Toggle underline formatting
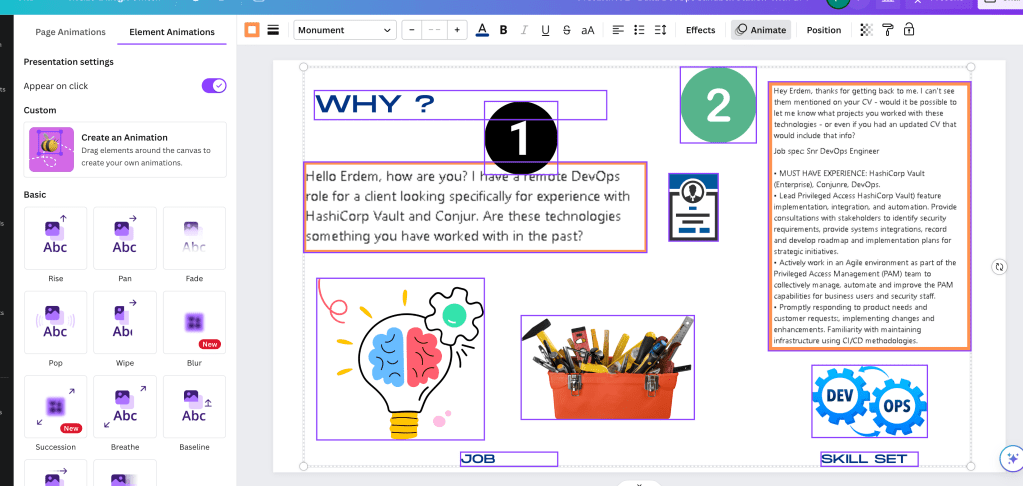This screenshot has height=486, width=1023. (545, 30)
